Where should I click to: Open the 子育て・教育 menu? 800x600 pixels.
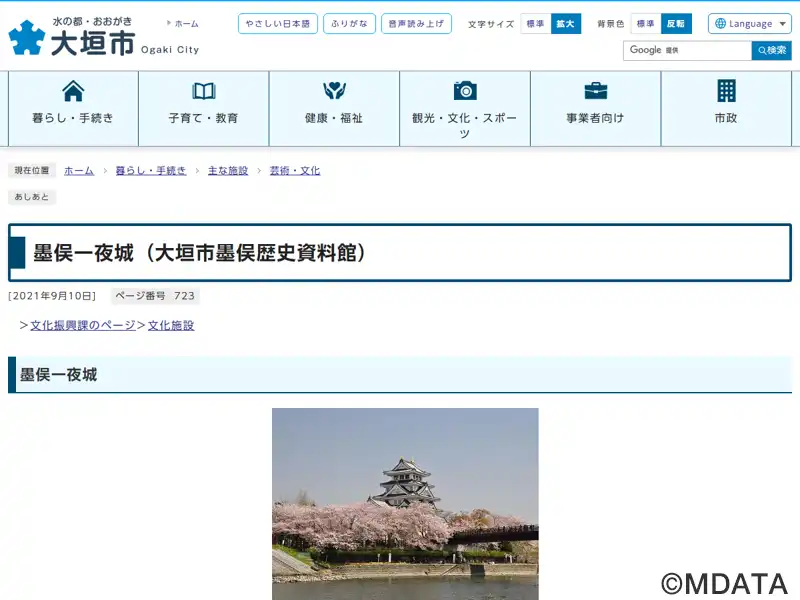[x=204, y=109]
